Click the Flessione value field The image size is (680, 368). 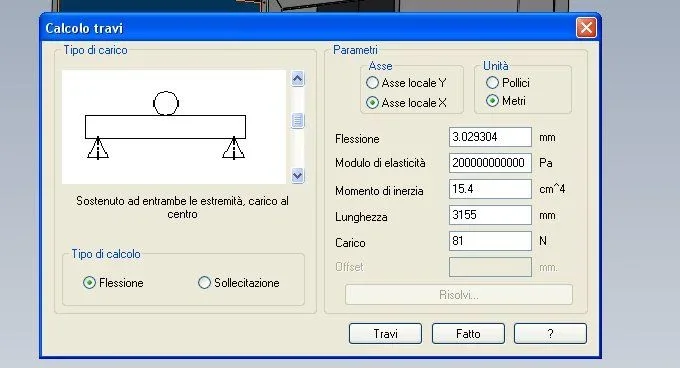(x=490, y=137)
